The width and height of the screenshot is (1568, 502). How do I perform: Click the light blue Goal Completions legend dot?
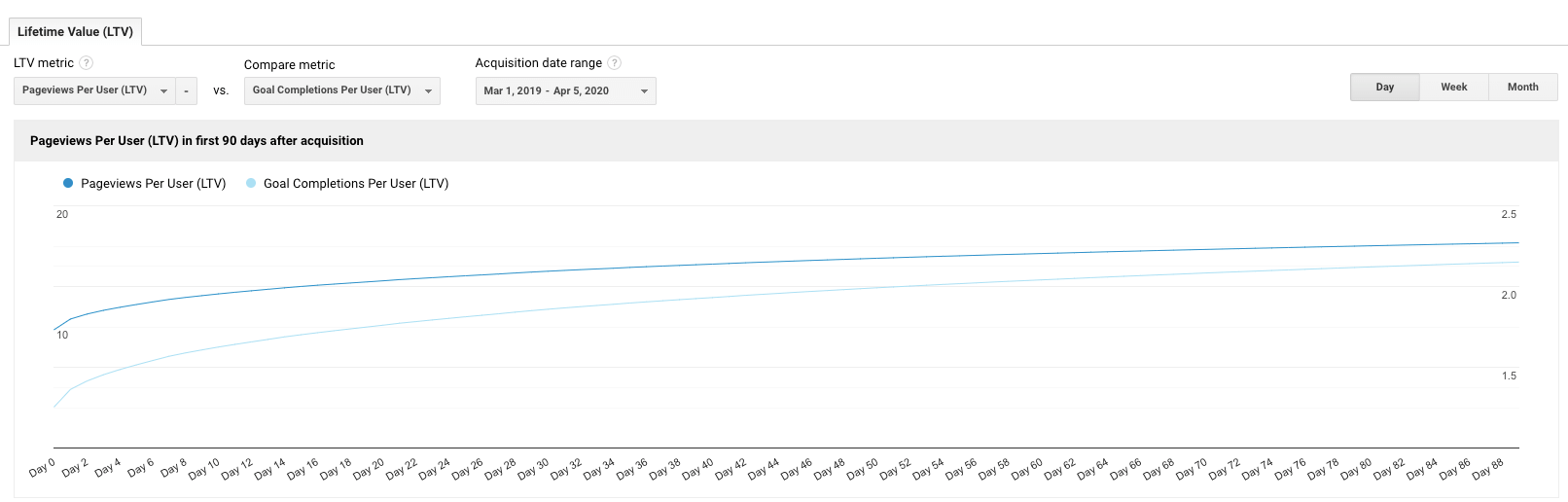point(251,183)
